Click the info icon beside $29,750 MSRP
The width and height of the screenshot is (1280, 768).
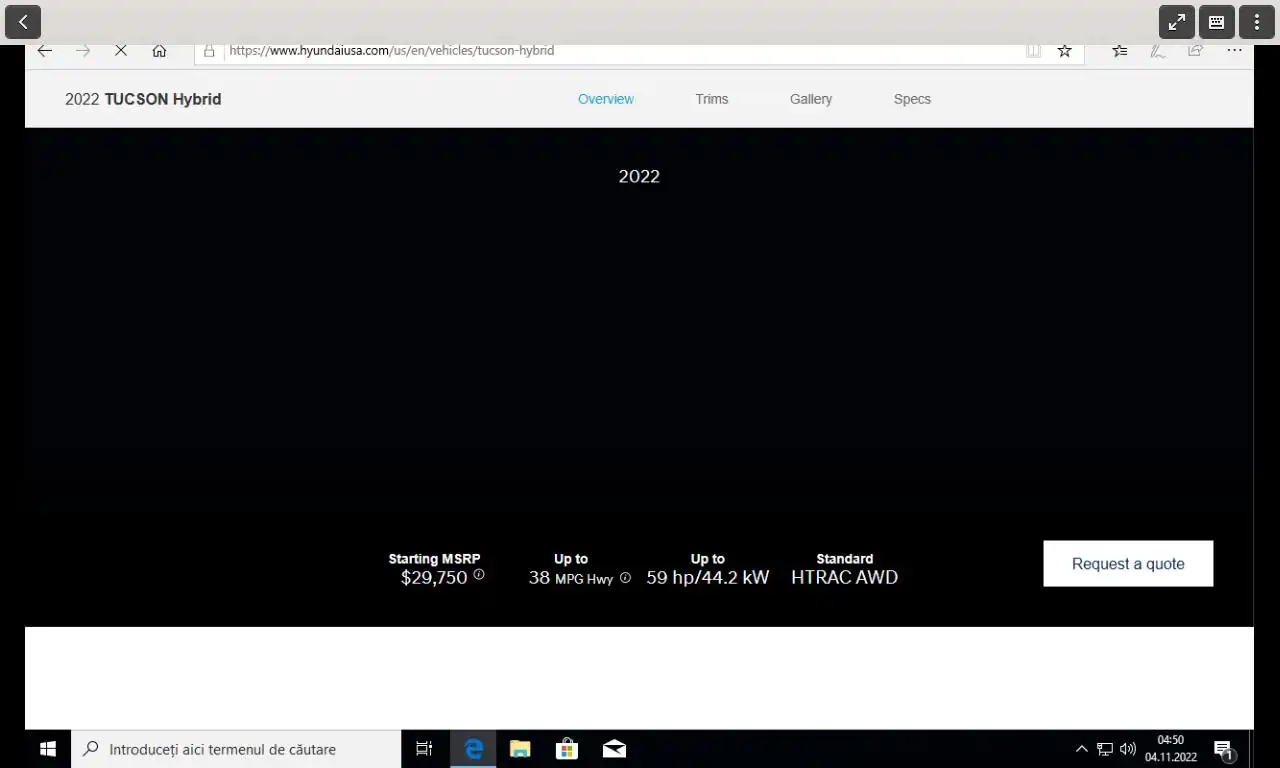[x=479, y=575]
